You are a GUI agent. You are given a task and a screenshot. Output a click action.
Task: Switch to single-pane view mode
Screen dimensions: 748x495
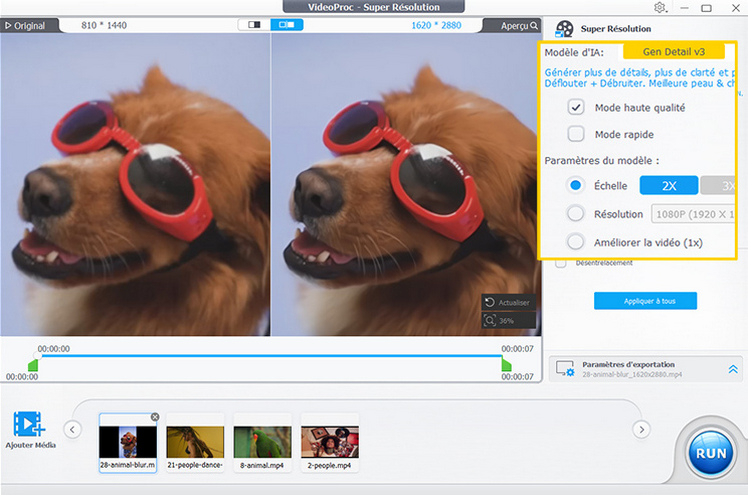254,25
